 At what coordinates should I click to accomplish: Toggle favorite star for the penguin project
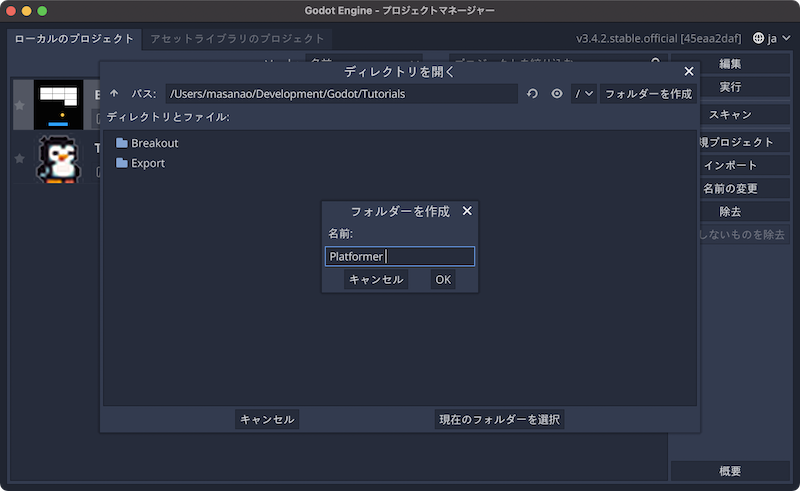pos(19,158)
